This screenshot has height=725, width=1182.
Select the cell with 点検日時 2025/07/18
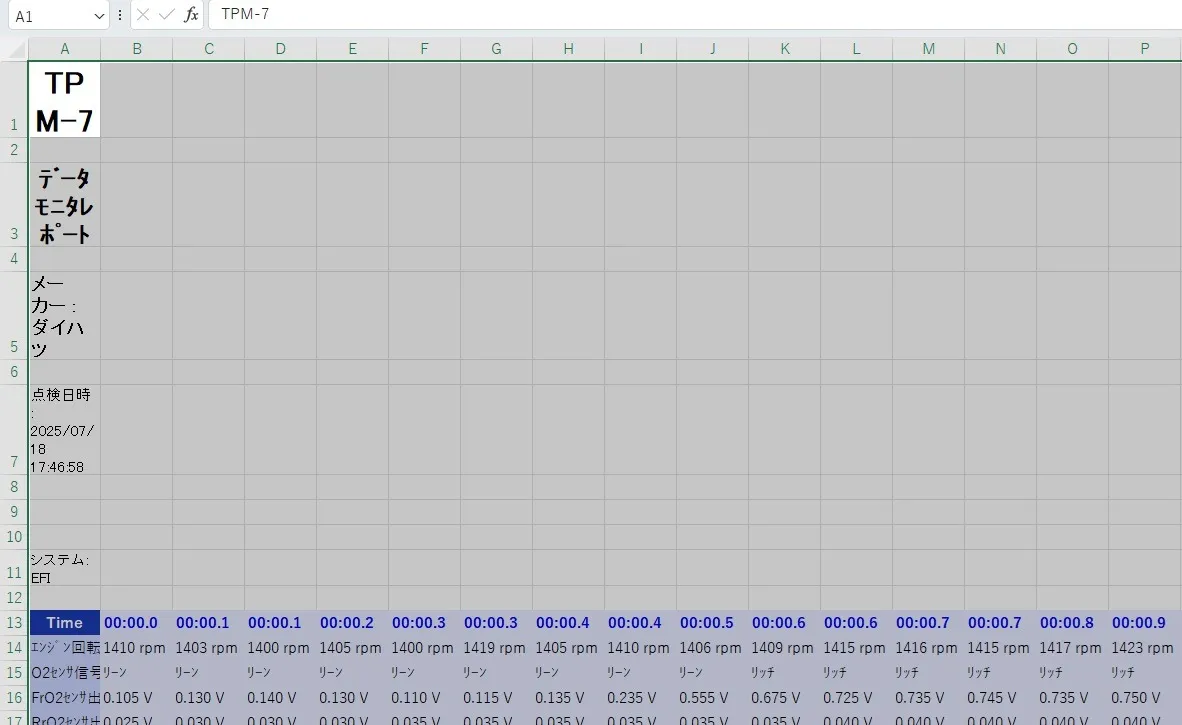pos(65,430)
